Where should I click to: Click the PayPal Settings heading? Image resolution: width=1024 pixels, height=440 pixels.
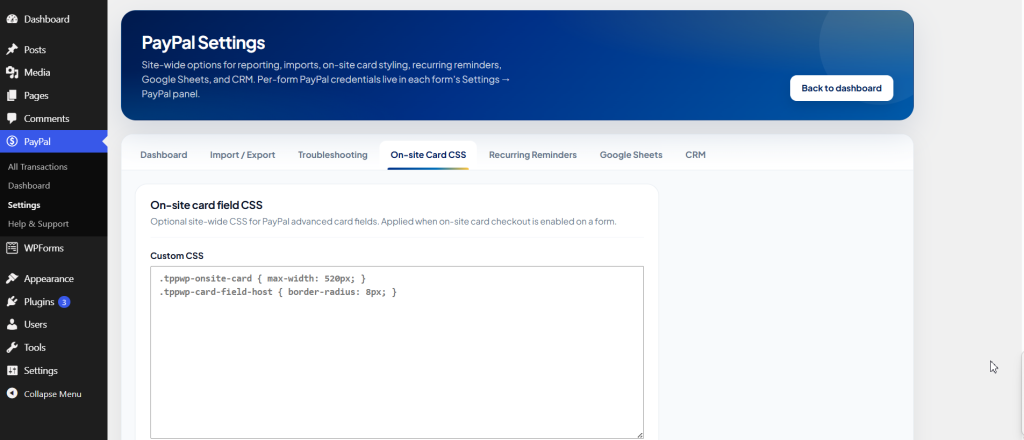click(x=203, y=43)
